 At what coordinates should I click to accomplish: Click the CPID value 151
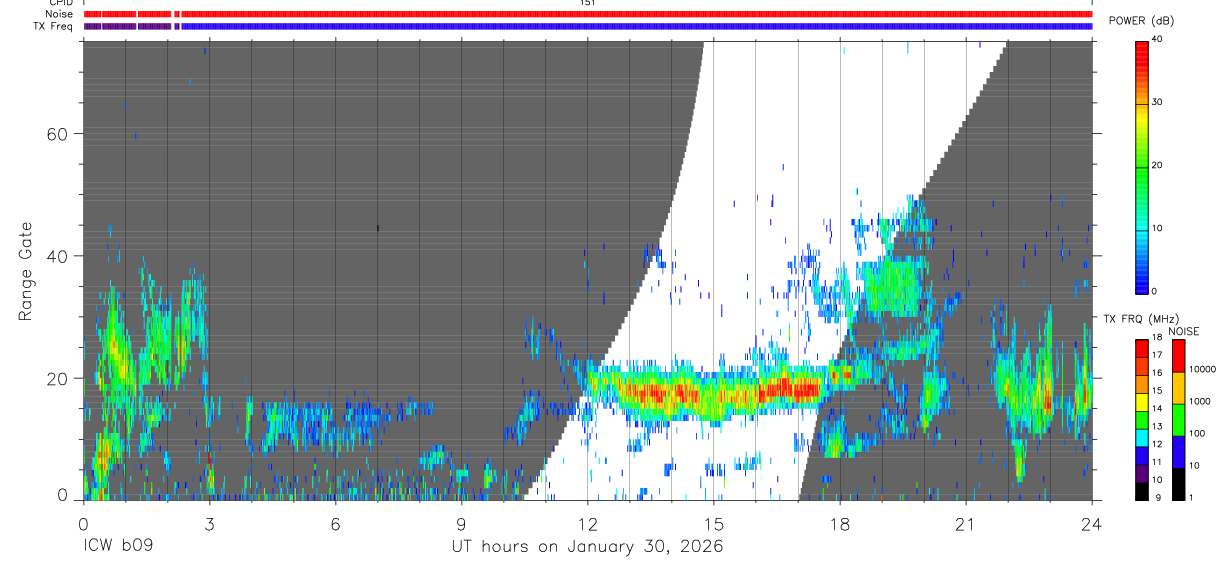pos(587,3)
